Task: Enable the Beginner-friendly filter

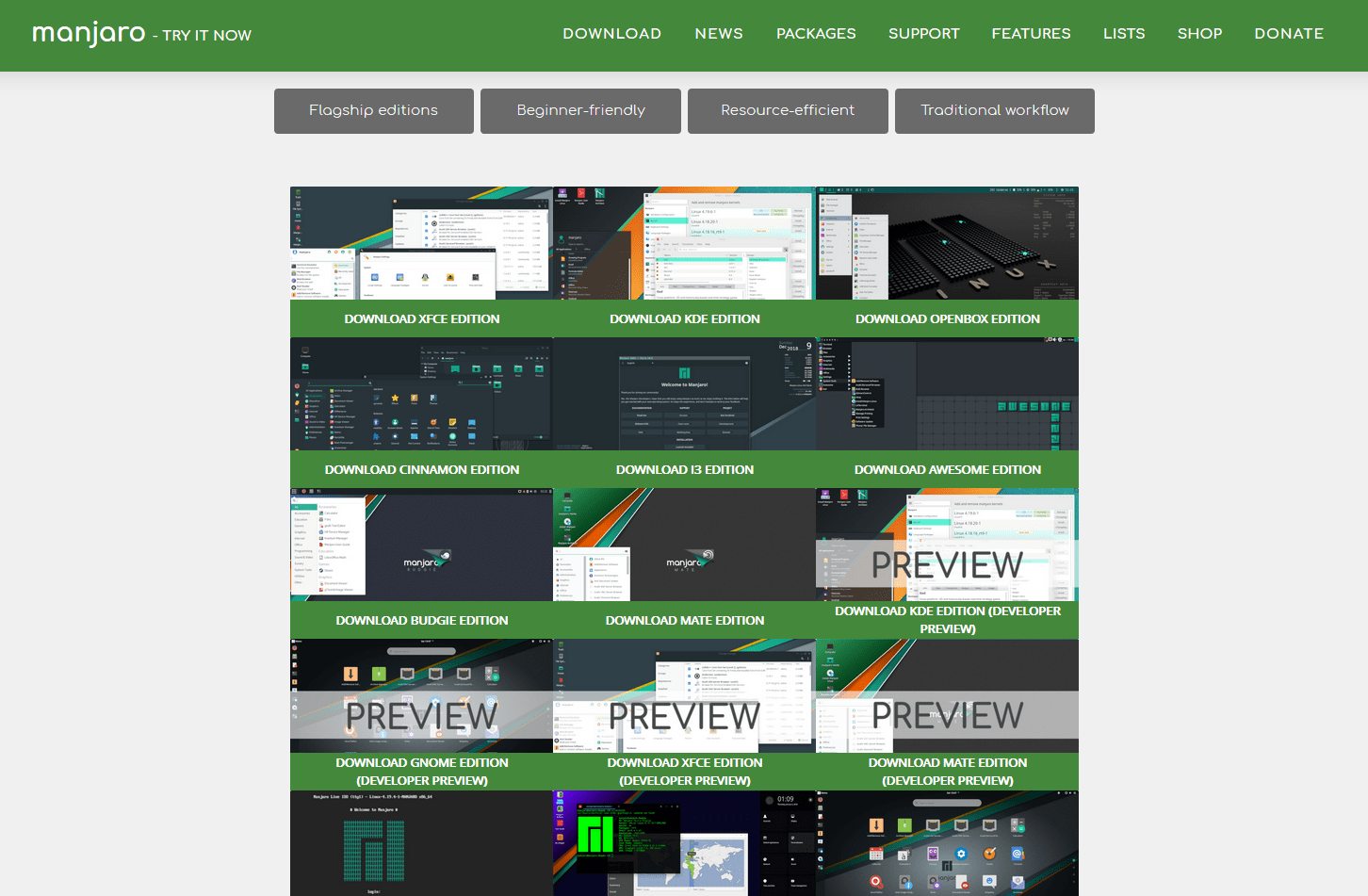Action: click(580, 110)
